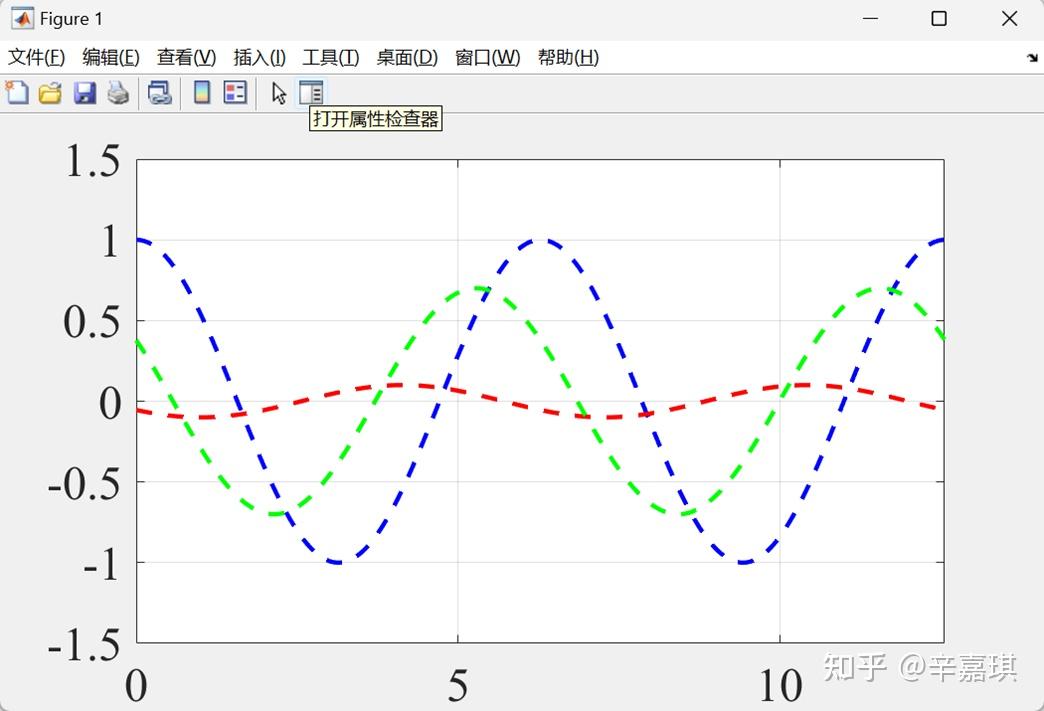This screenshot has height=711, width=1044.
Task: Click the small chevron at menu bar right edge
Action: [x=1030, y=57]
